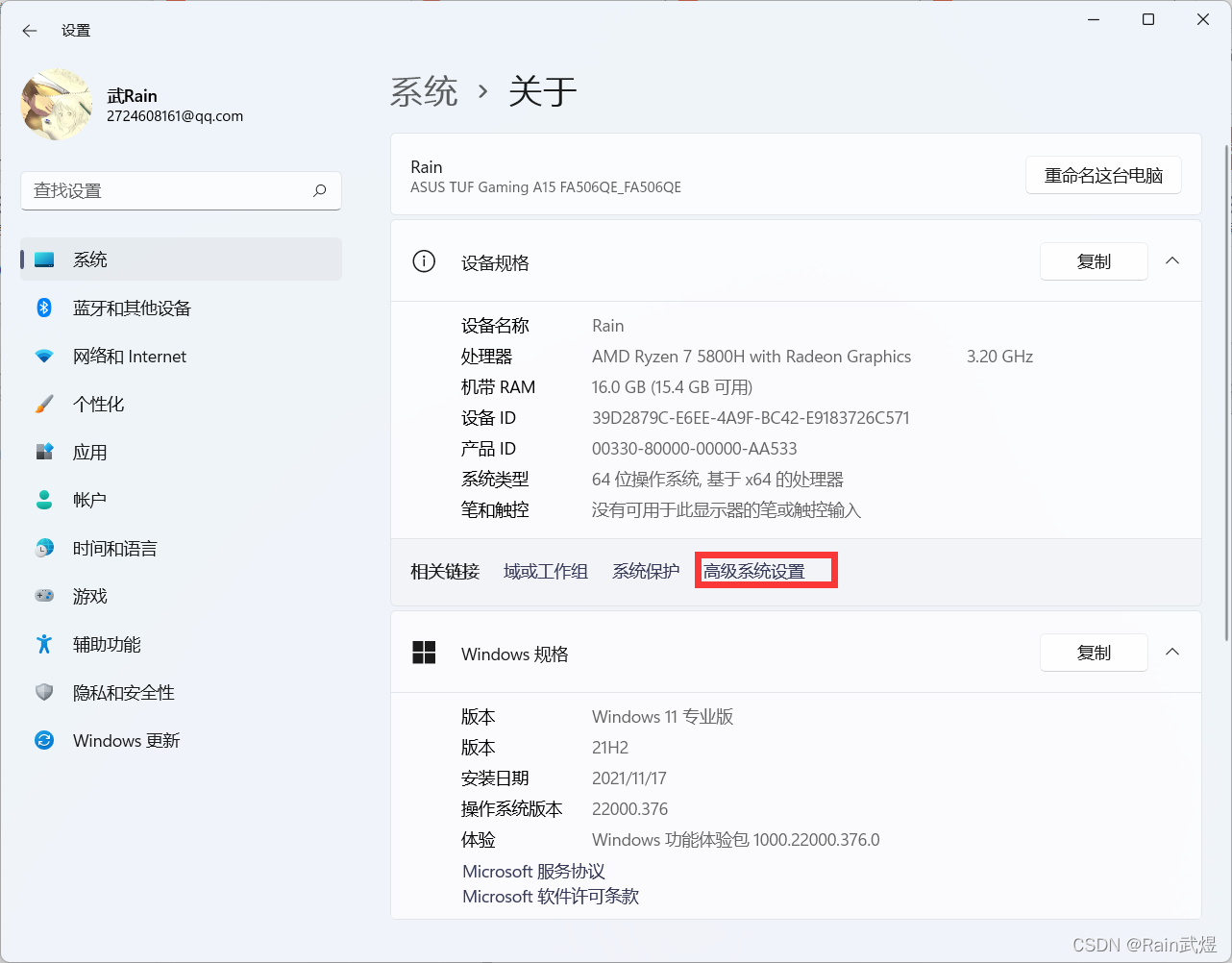
Task: Click the 16.0 GB RAM value
Action: point(672,386)
